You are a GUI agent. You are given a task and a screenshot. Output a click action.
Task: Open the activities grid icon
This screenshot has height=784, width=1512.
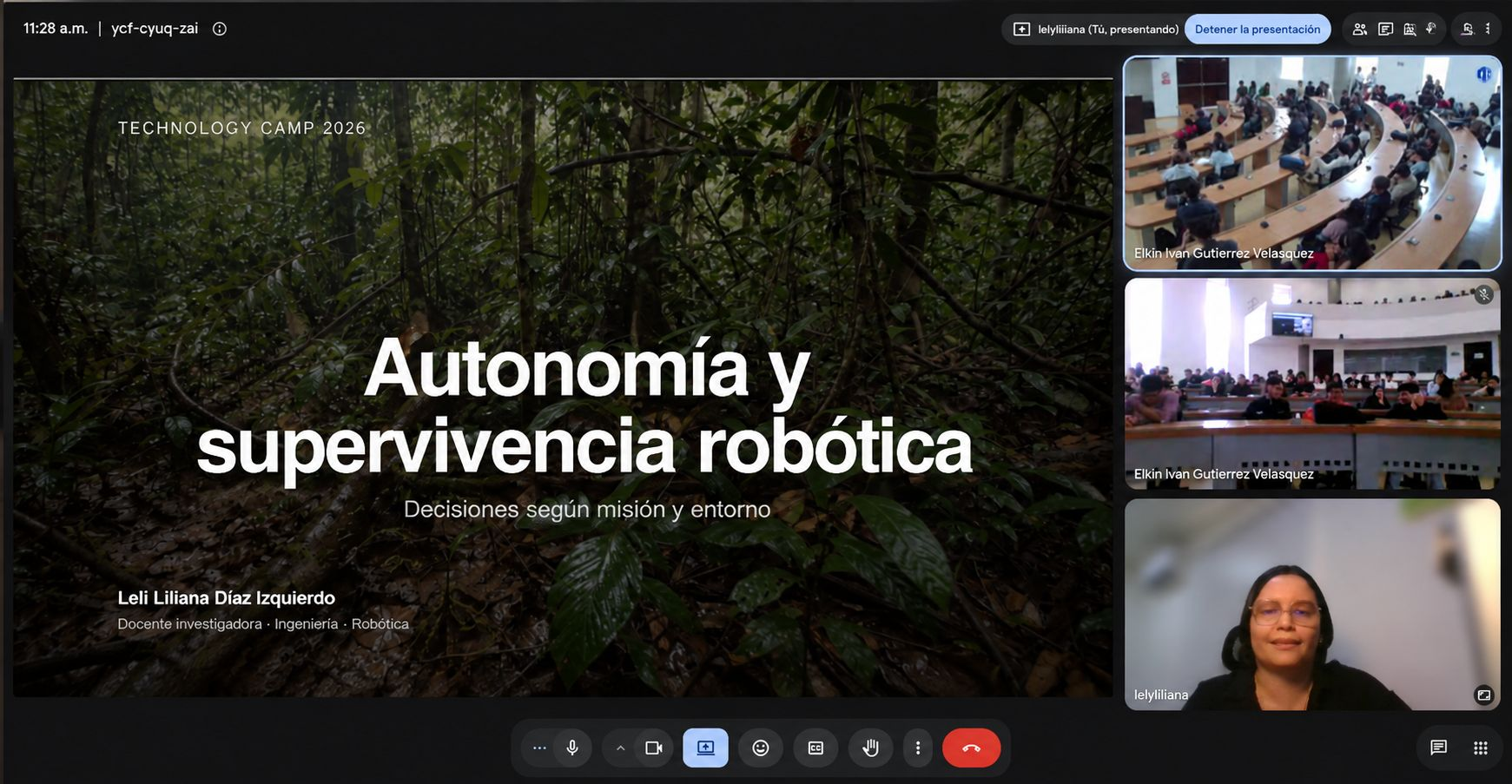[x=1481, y=748]
